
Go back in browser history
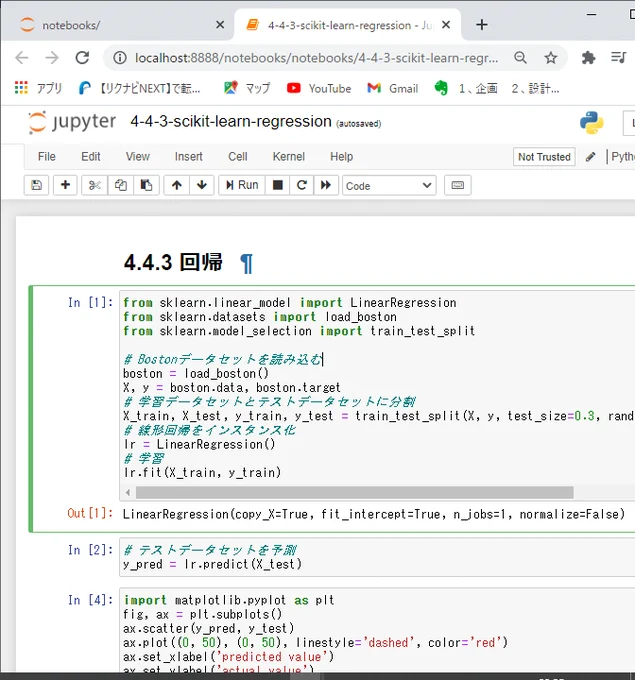(22, 58)
